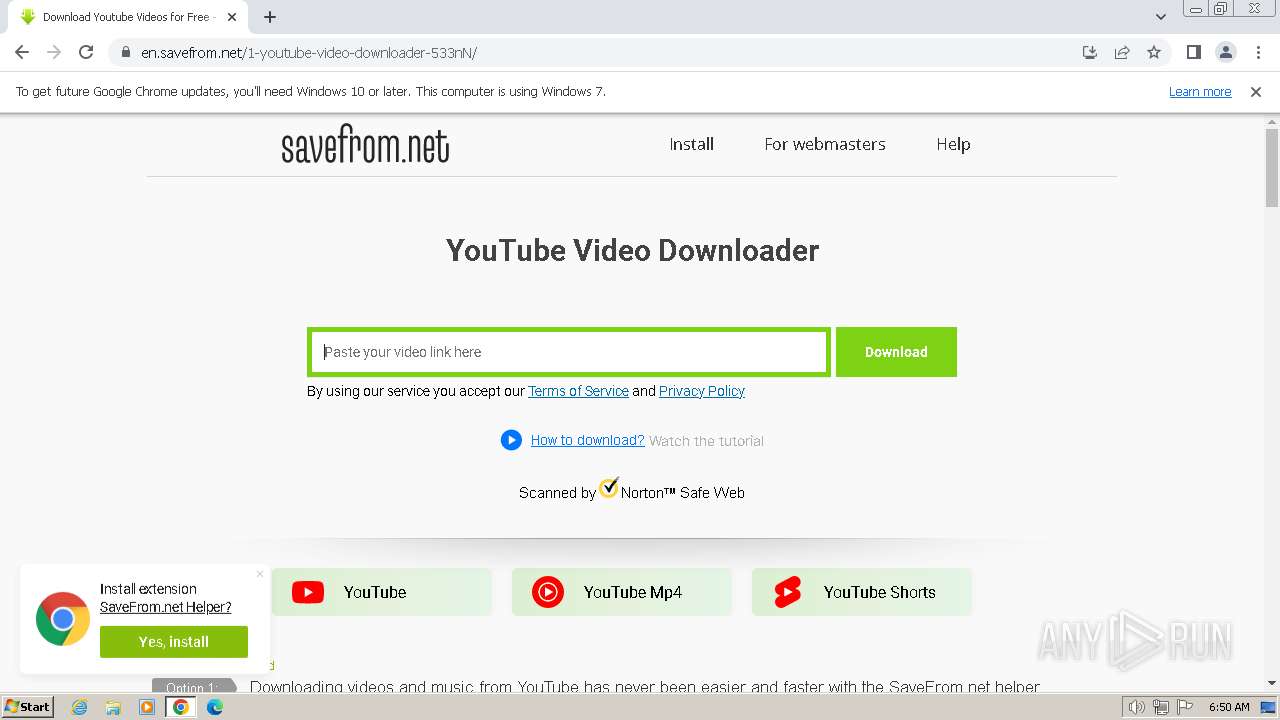The height and width of the screenshot is (720, 1280).
Task: Dismiss the Chrome update notification bar
Action: 1256,91
